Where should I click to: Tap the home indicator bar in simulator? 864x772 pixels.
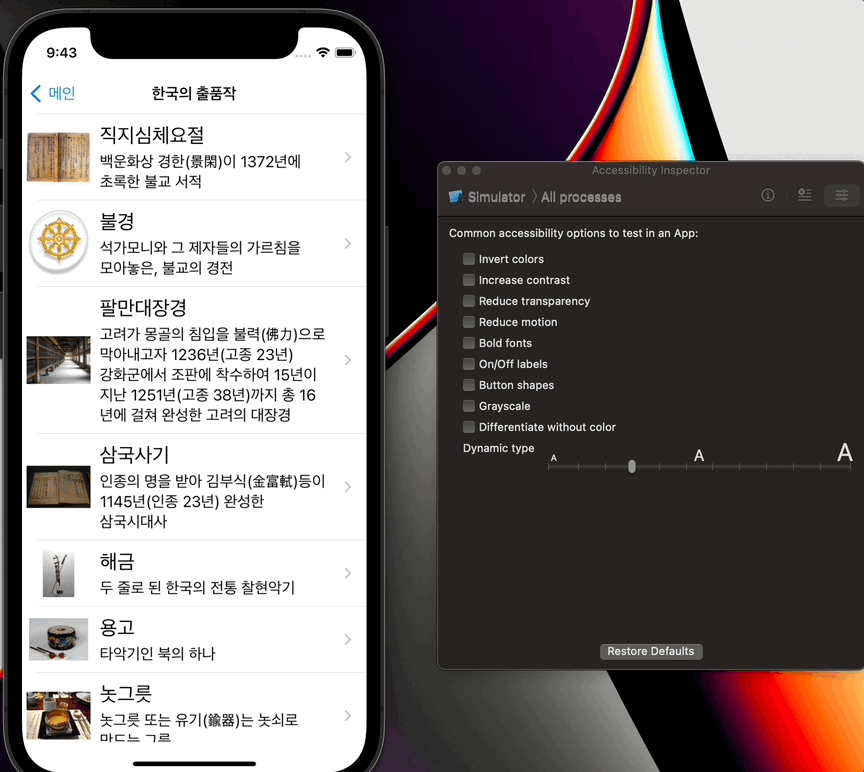[x=194, y=764]
